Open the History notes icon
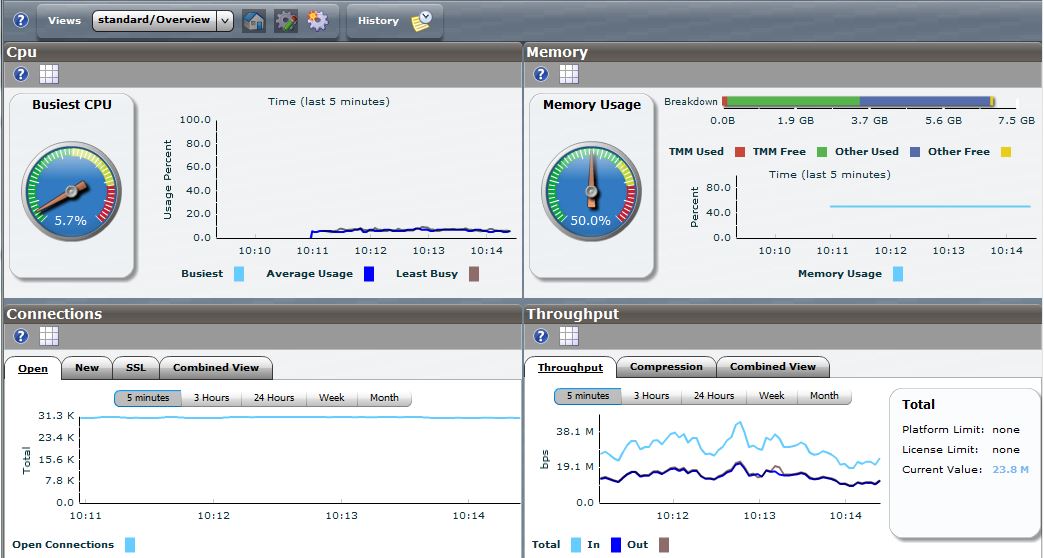The image size is (1044, 558). [x=422, y=20]
